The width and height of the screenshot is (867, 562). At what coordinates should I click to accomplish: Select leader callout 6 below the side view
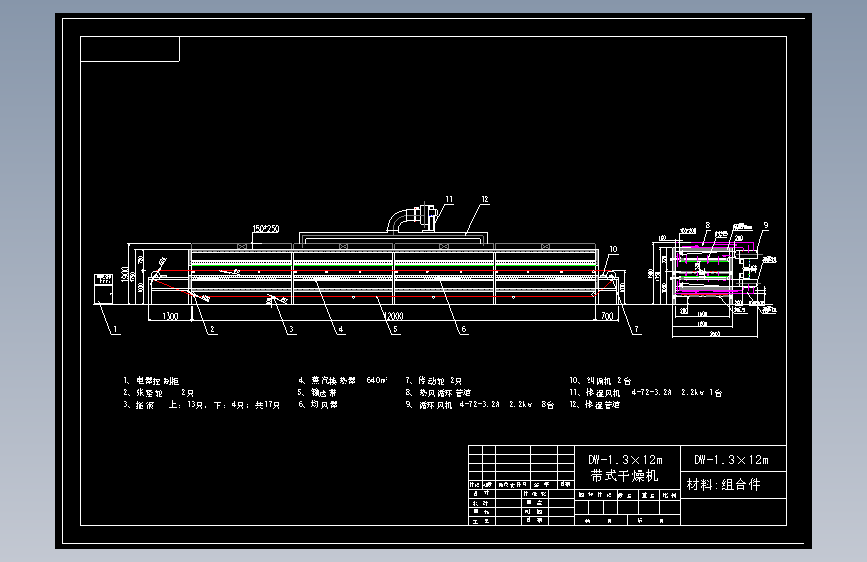point(463,329)
